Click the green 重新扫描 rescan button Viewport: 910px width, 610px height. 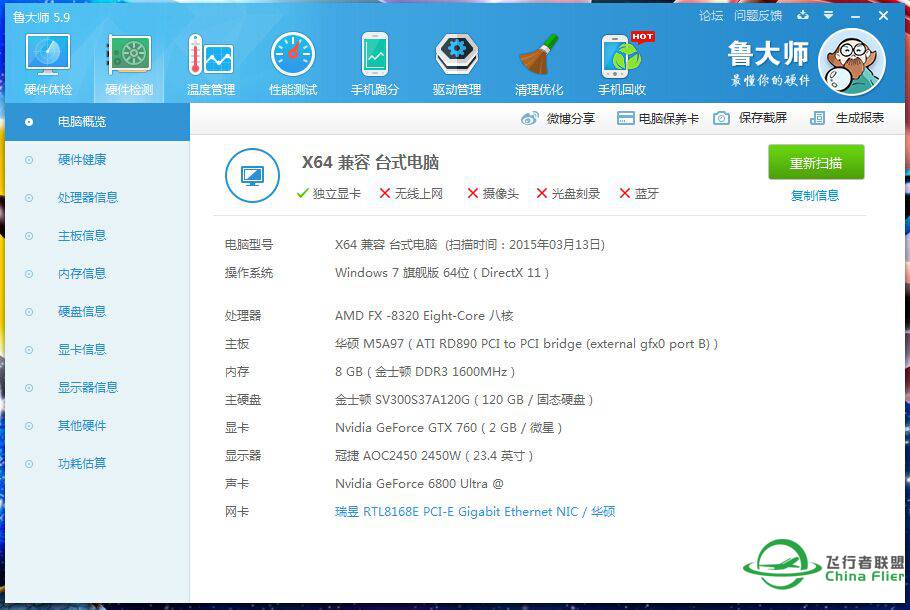tap(815, 163)
